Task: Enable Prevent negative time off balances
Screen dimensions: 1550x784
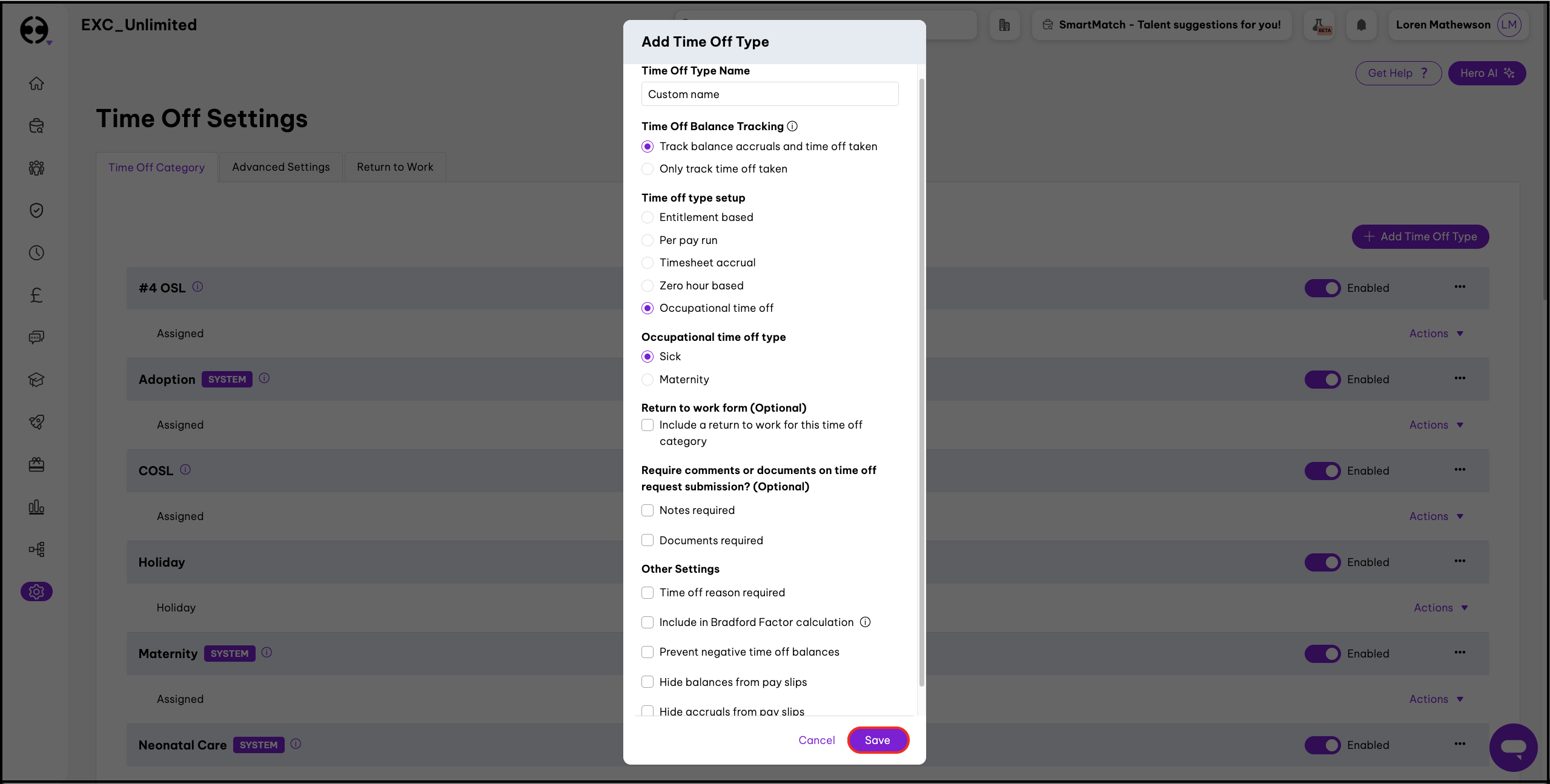Action: click(647, 652)
